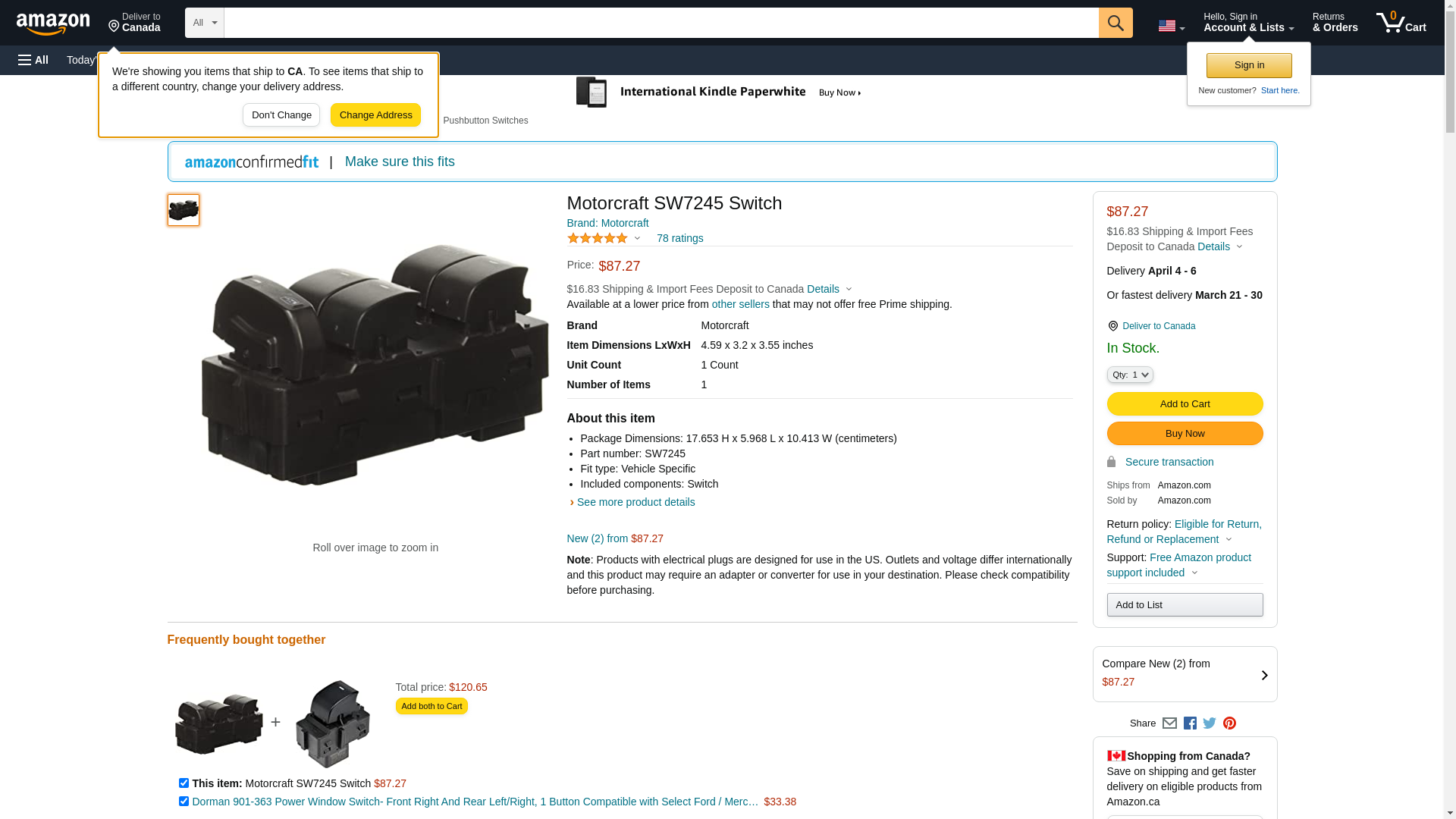The width and height of the screenshot is (1456, 819).
Task: Uncheck This item Motorcraft SW7245 checkbox
Action: [184, 783]
